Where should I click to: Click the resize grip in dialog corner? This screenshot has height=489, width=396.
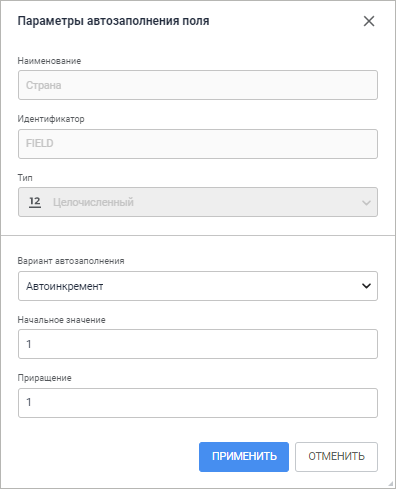(x=391, y=484)
